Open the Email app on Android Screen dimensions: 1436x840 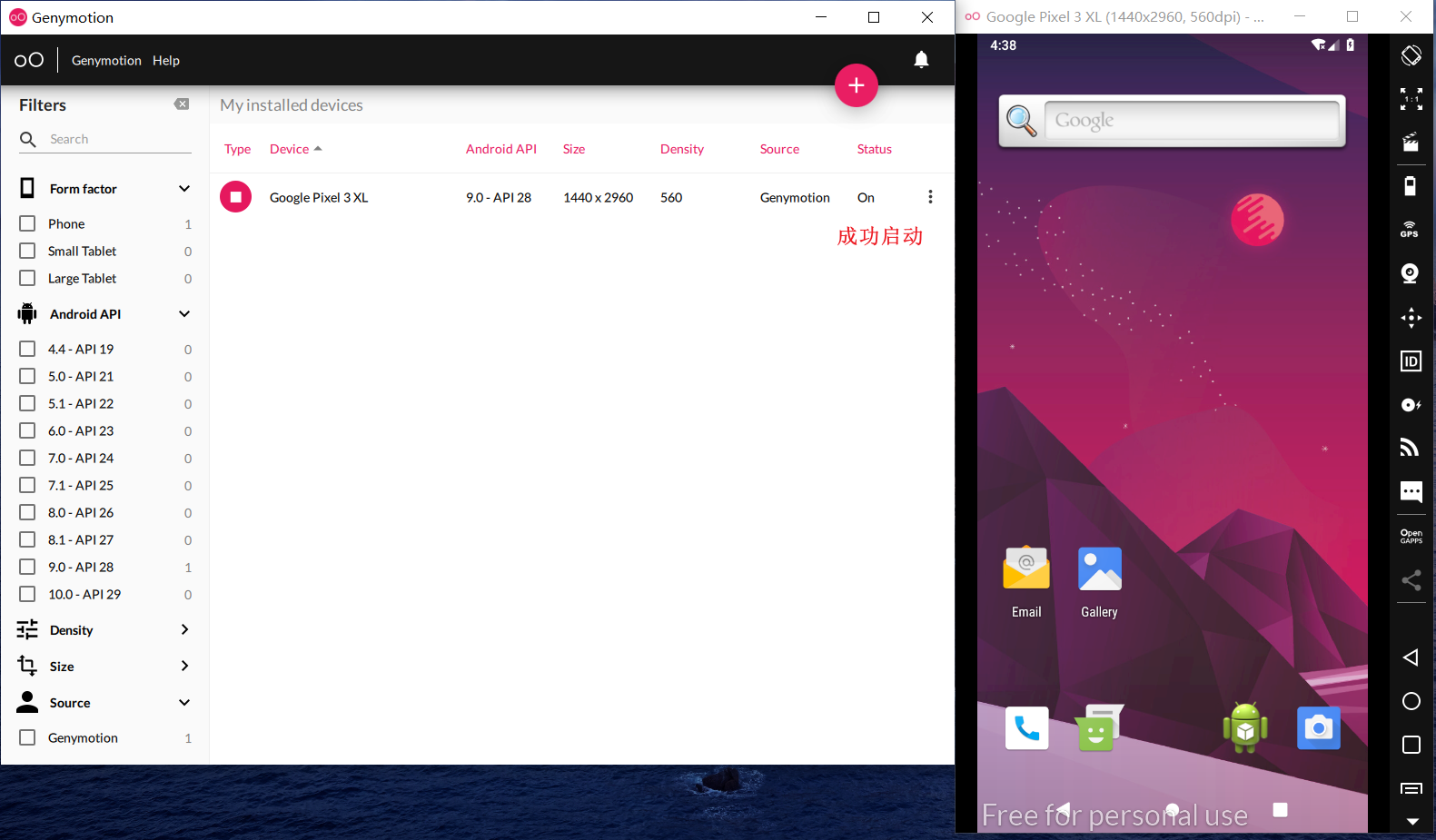pos(1026,582)
